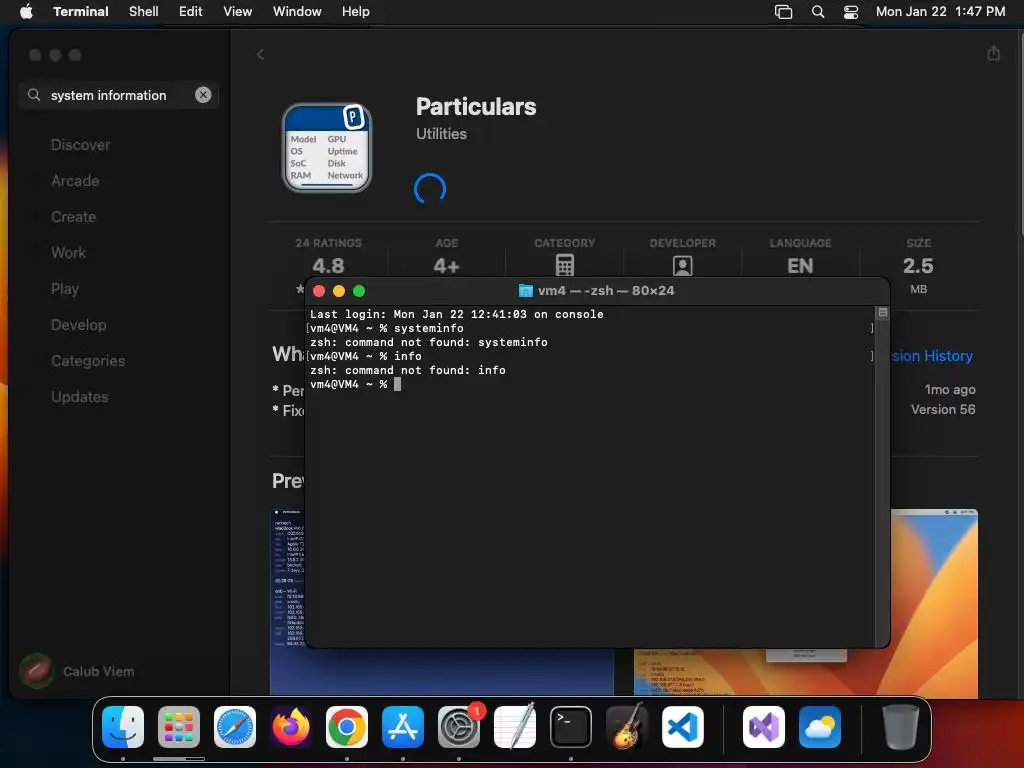1024x768 pixels.
Task: Select Create in App Store sidebar
Action: 74,217
